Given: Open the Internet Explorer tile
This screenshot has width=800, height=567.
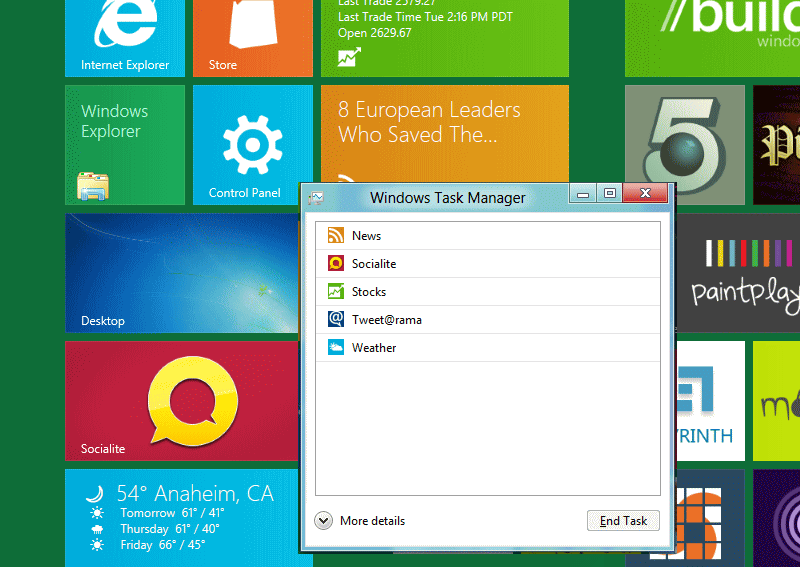Looking at the screenshot, I should (125, 38).
